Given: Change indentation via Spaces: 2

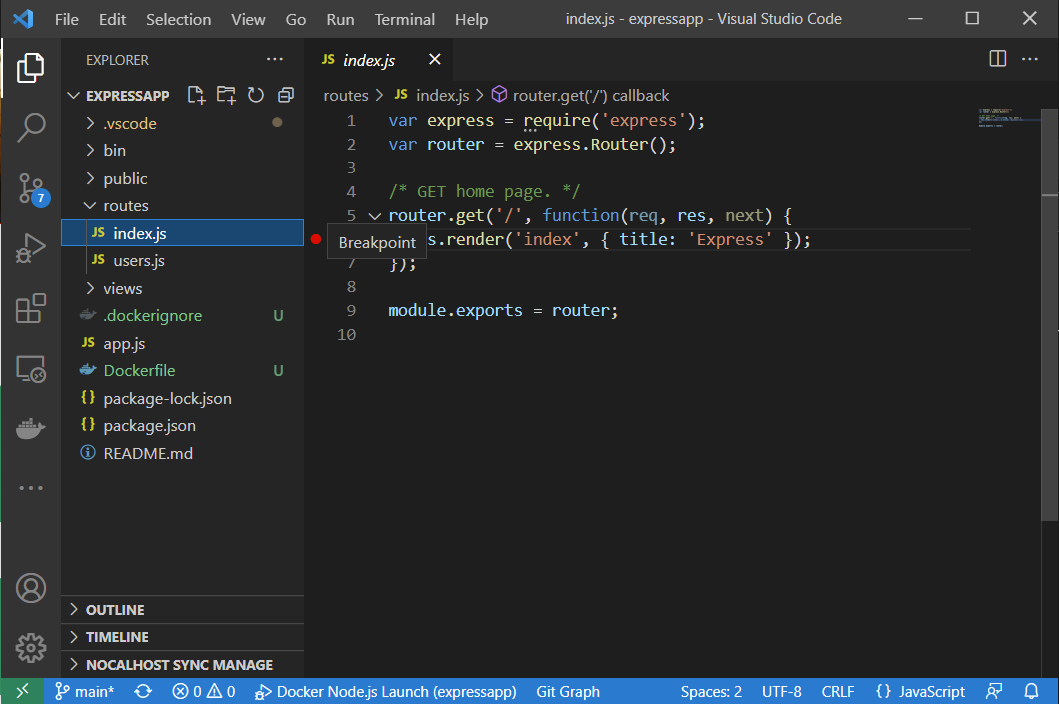Looking at the screenshot, I should click(x=711, y=691).
